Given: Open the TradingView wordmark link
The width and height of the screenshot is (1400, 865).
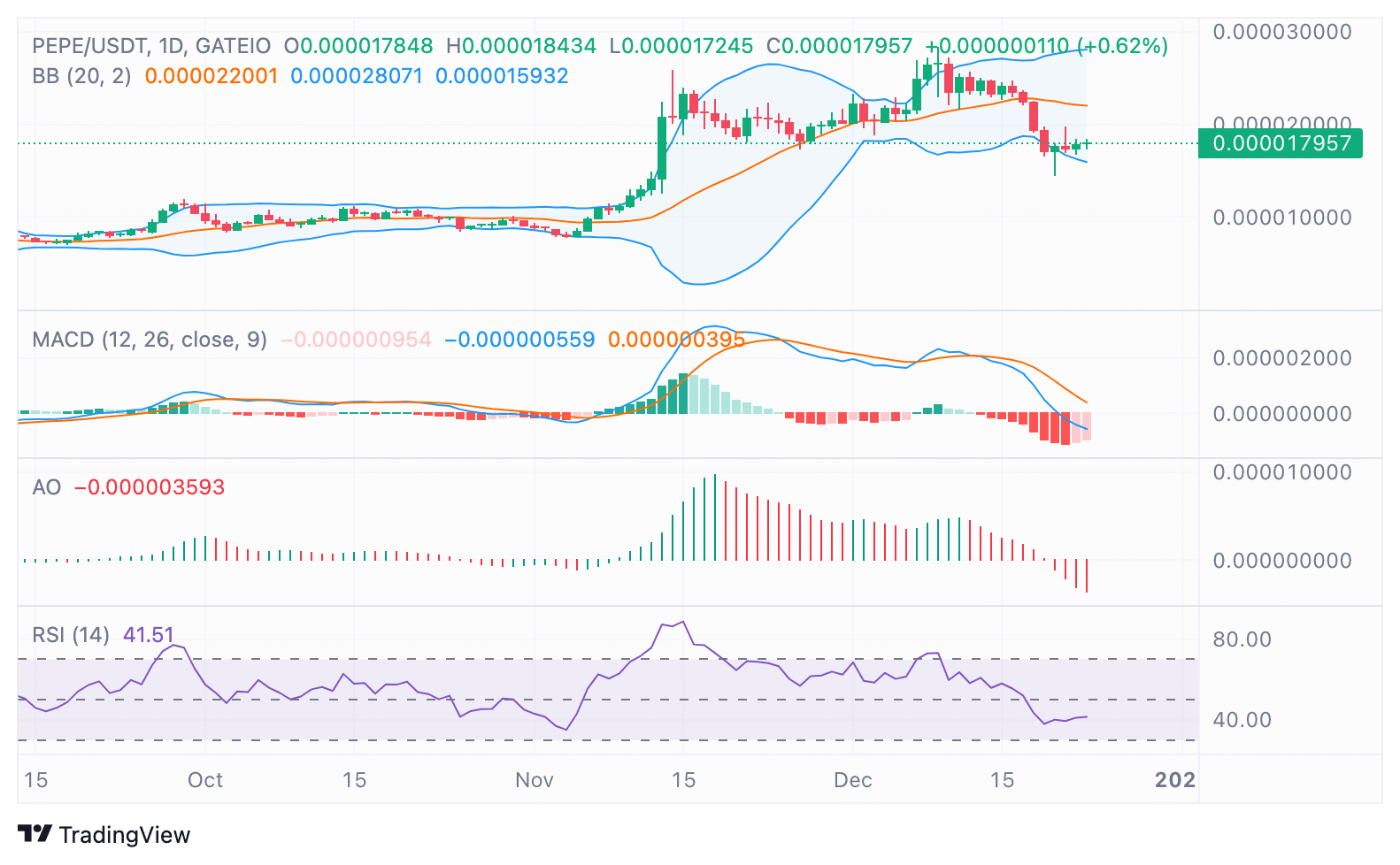Looking at the screenshot, I should 125,835.
